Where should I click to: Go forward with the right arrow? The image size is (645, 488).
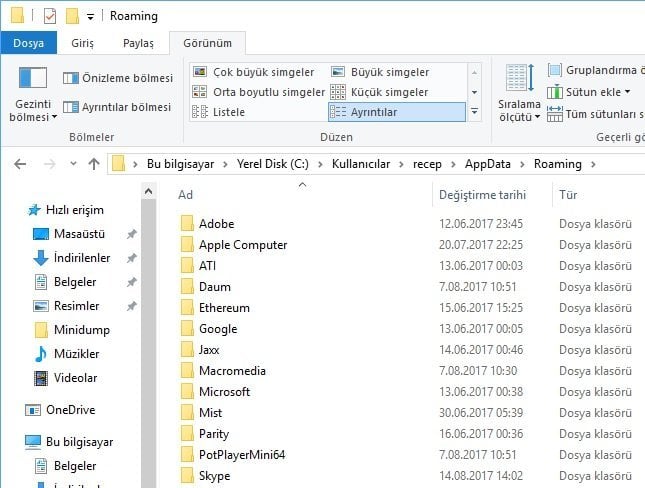pyautogui.click(x=49, y=164)
